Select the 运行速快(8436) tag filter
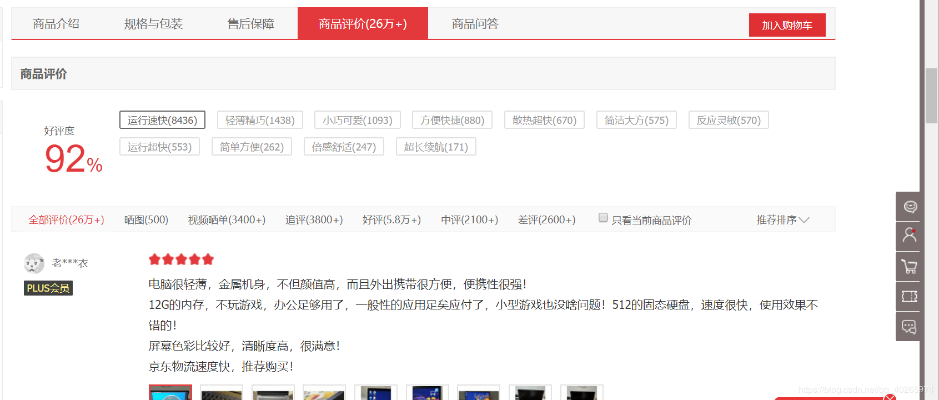939x400 pixels. click(x=162, y=120)
